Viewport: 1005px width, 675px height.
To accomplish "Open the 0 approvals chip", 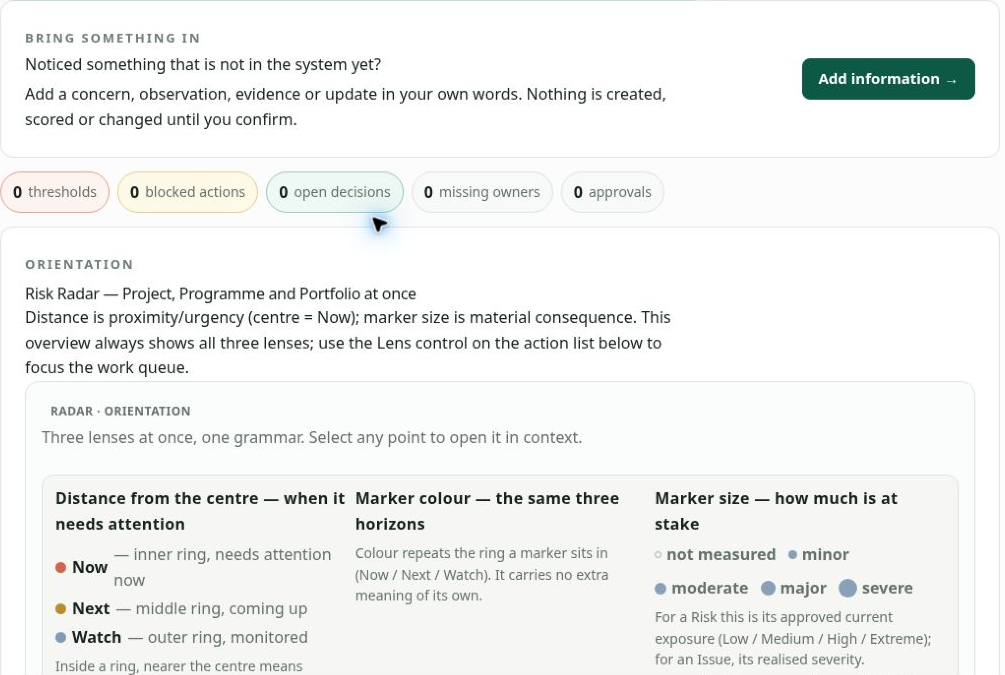I will (x=612, y=192).
